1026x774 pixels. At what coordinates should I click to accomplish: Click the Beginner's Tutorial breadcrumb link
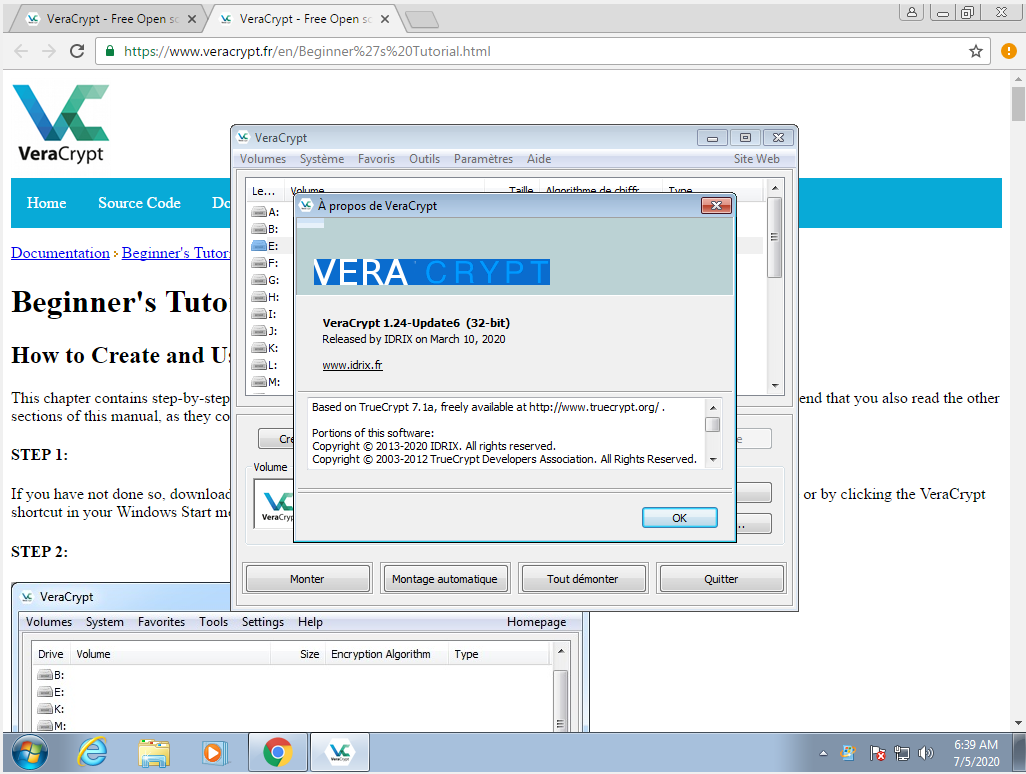[175, 253]
